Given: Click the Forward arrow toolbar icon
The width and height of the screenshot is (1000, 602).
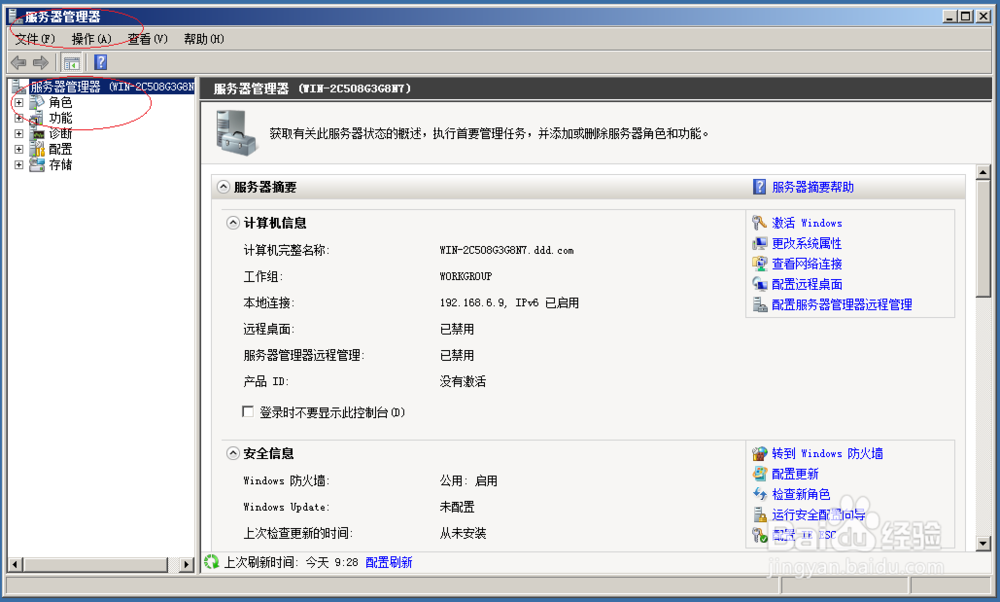Looking at the screenshot, I should pos(41,62).
